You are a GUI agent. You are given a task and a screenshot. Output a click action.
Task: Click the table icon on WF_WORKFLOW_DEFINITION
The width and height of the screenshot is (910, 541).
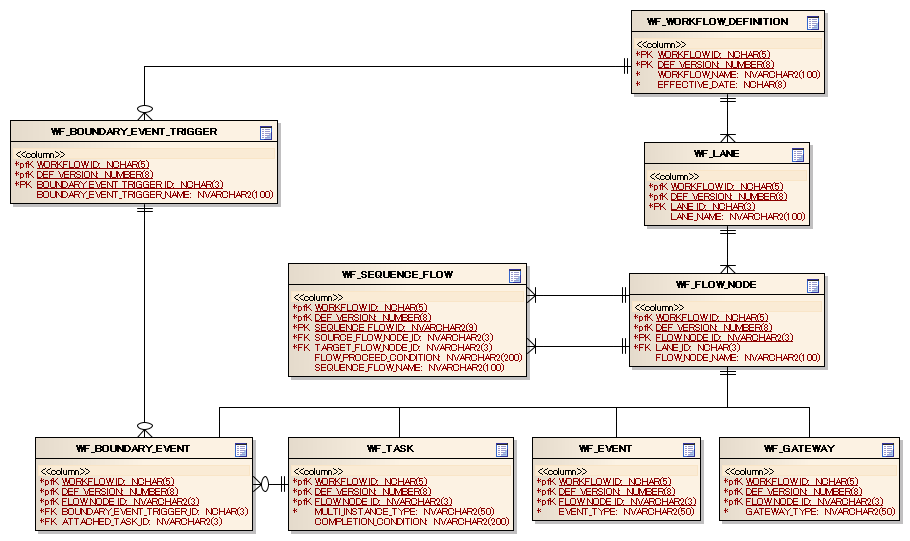[x=813, y=23]
